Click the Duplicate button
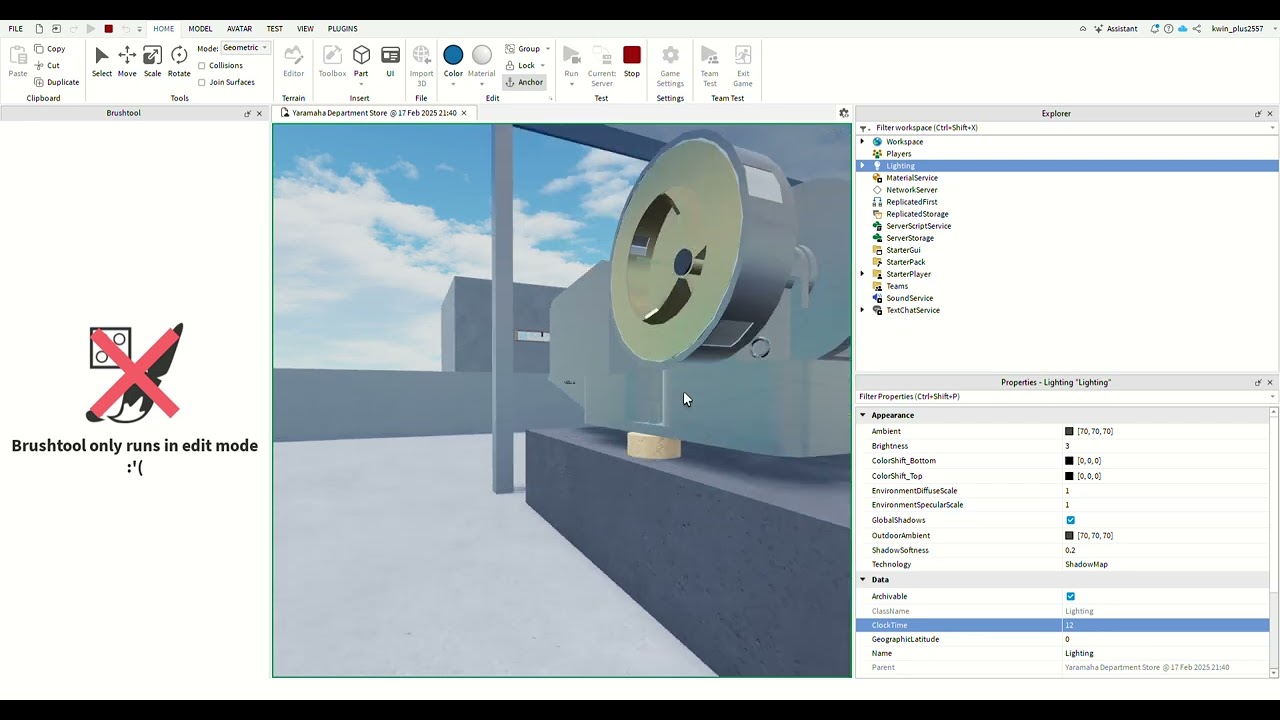1280x720 pixels. coord(57,82)
